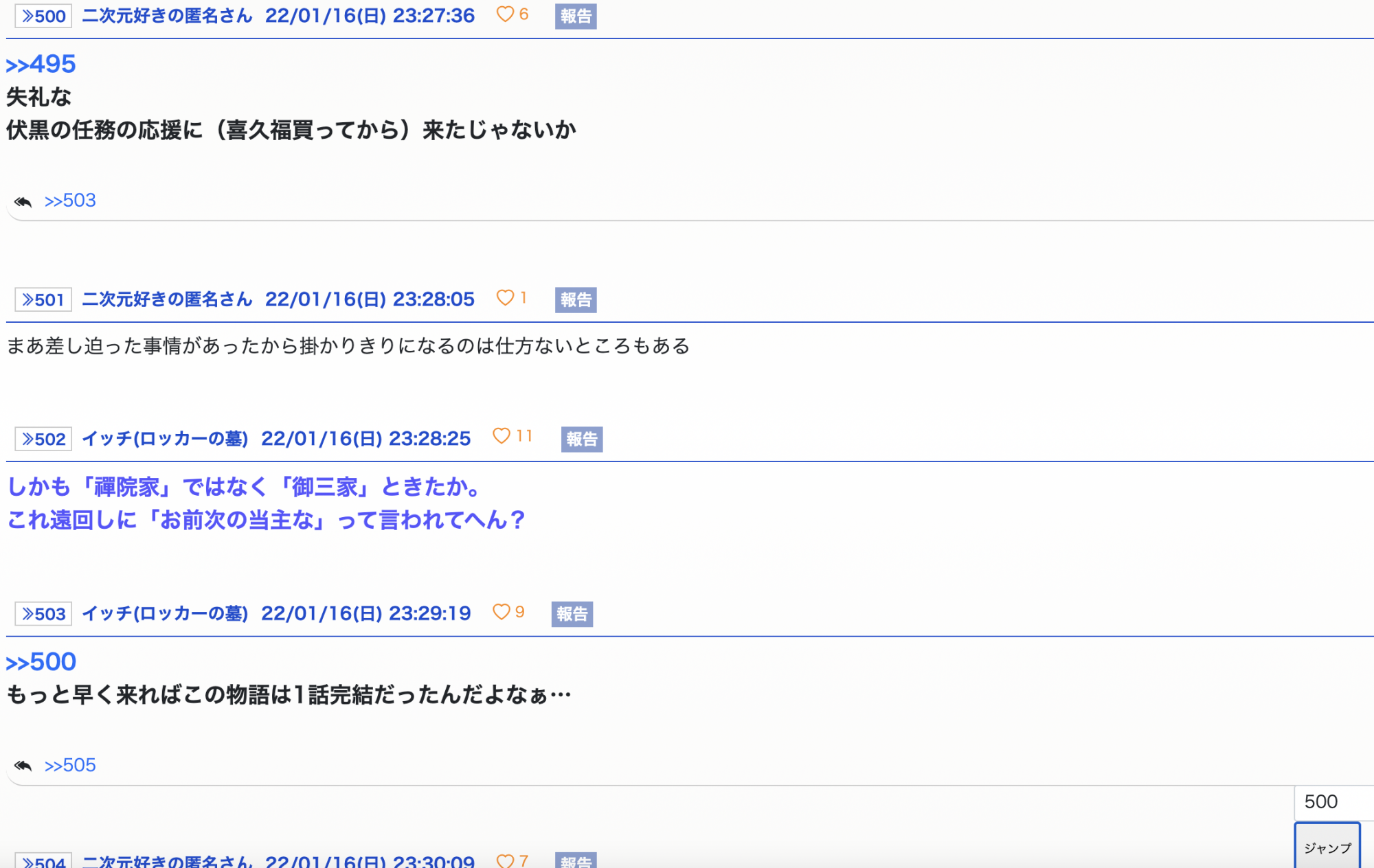Like post 500 with heart icon
Viewport: 1374px width, 868px height.
coord(505,14)
